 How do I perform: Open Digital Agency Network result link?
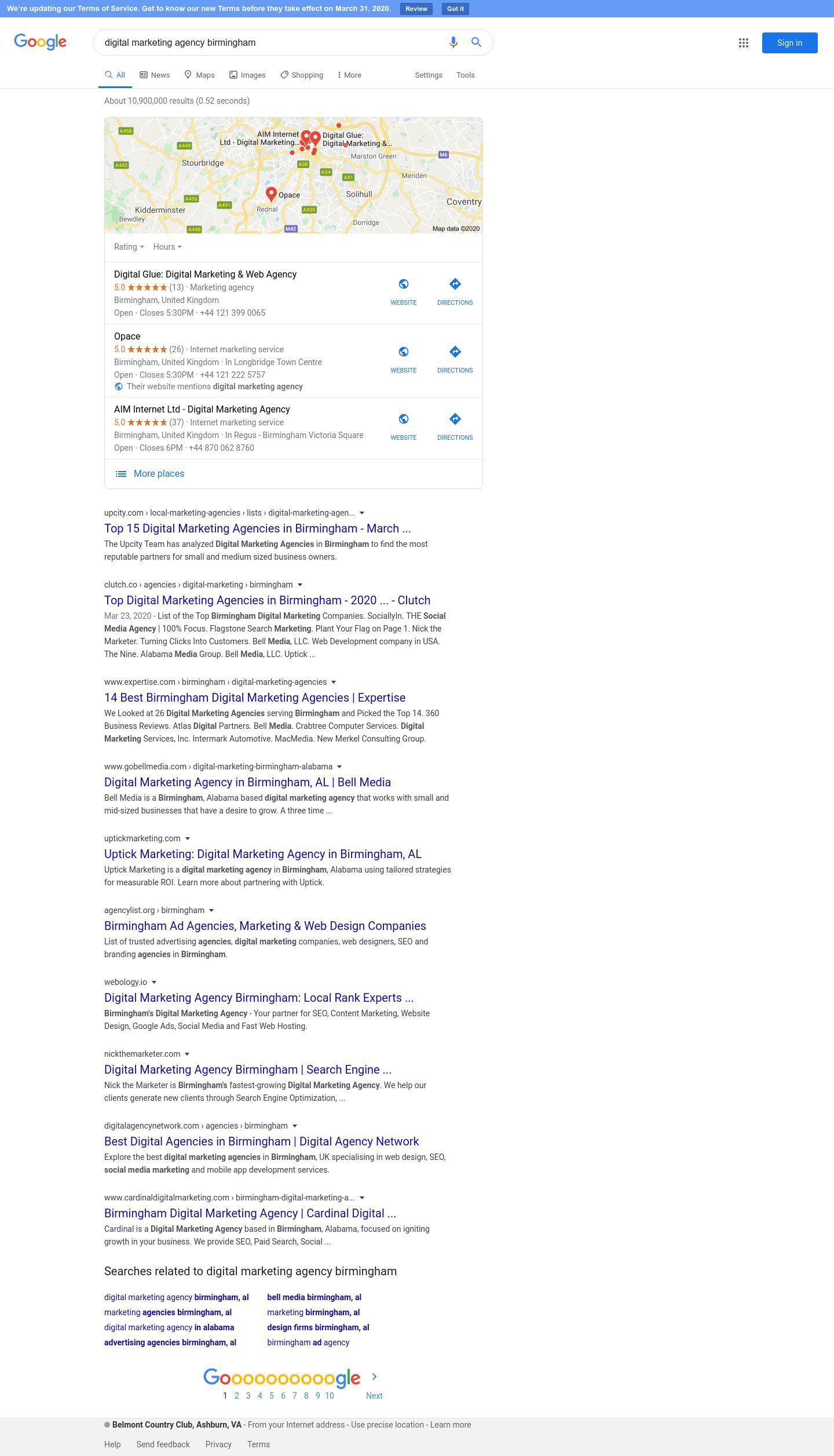point(261,1141)
